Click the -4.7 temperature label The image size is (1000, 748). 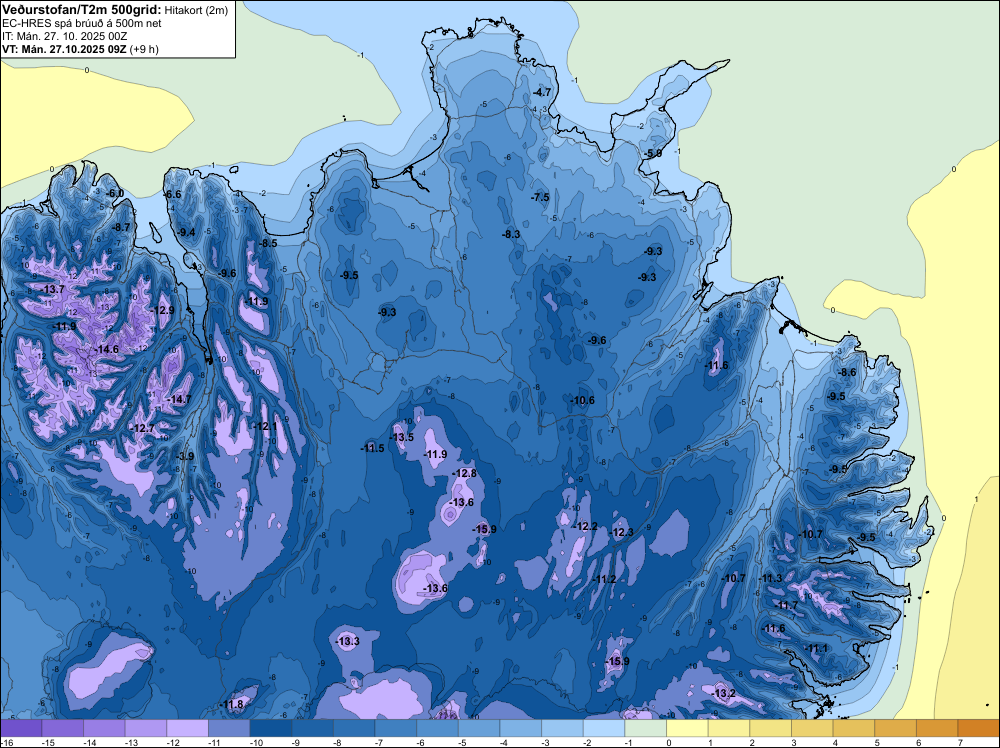point(541,92)
